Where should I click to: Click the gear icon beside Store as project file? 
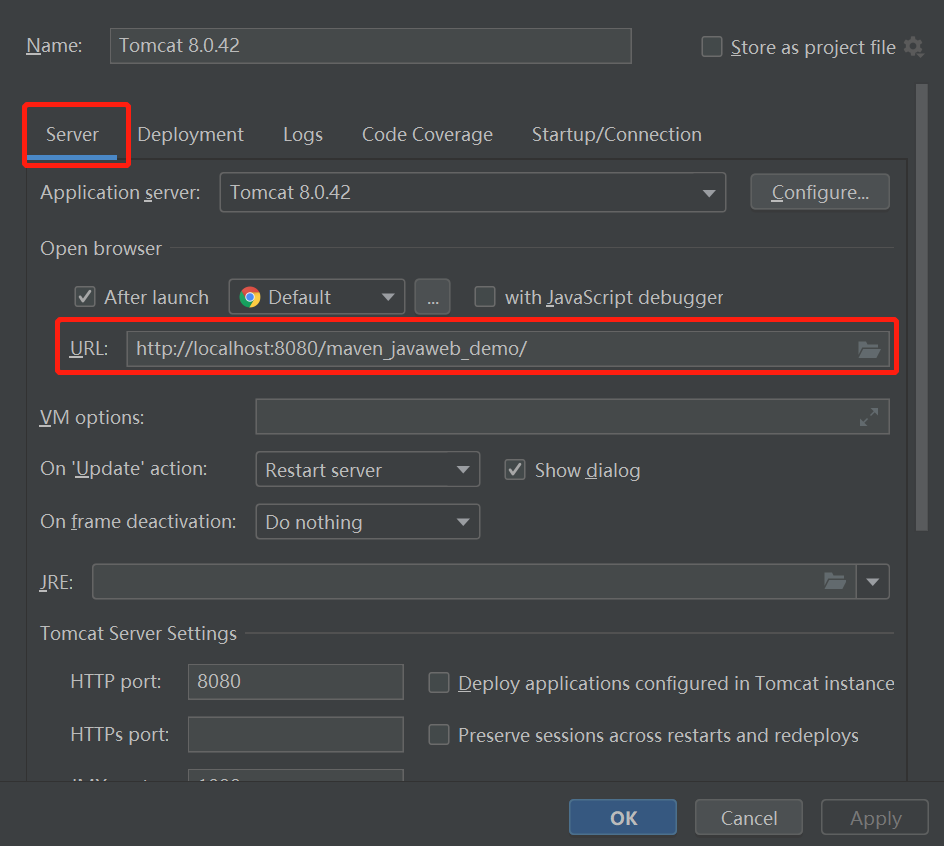pyautogui.click(x=913, y=47)
